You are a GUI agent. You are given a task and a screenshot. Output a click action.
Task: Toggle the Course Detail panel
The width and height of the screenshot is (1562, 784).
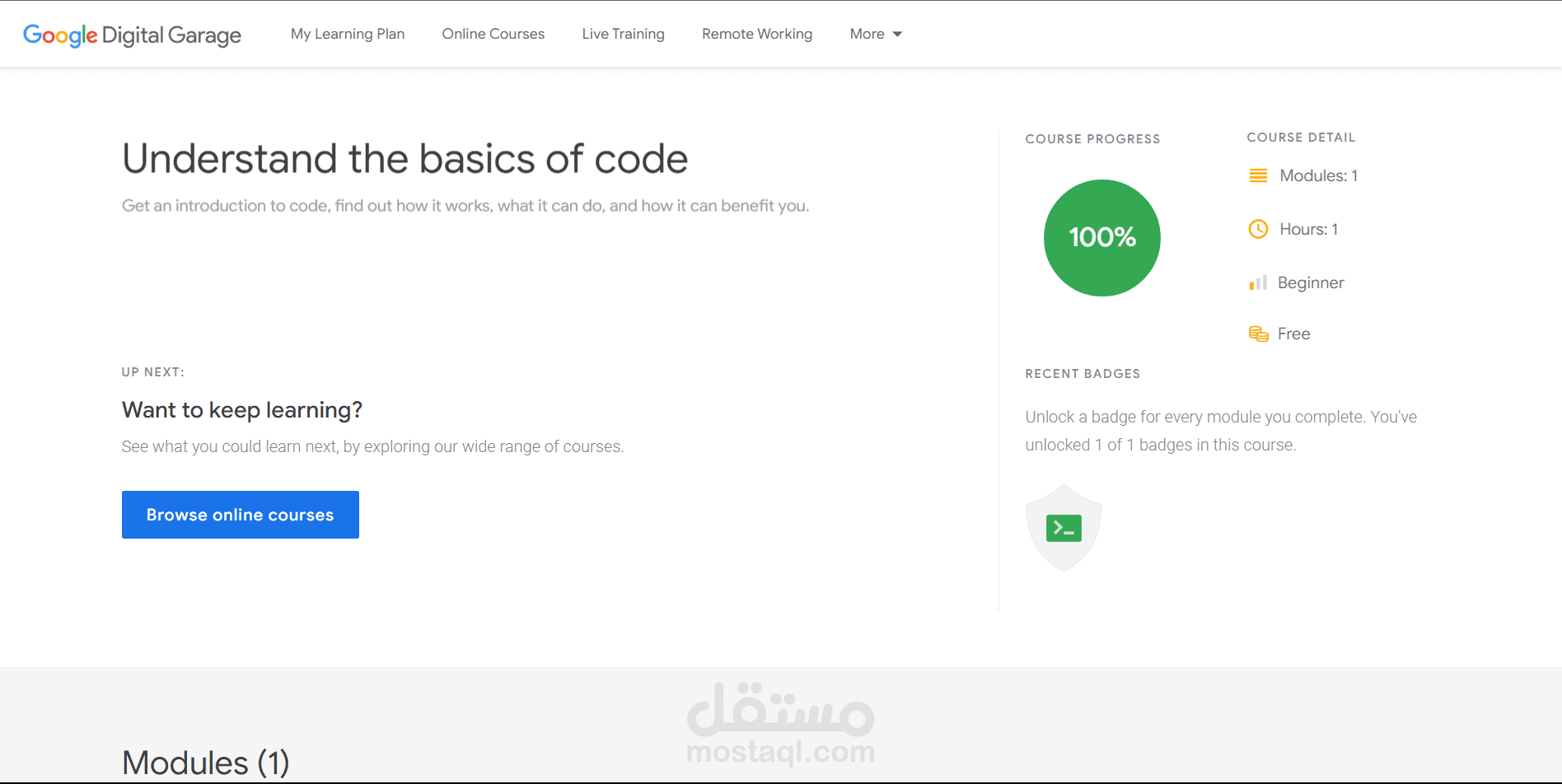pyautogui.click(x=1301, y=137)
